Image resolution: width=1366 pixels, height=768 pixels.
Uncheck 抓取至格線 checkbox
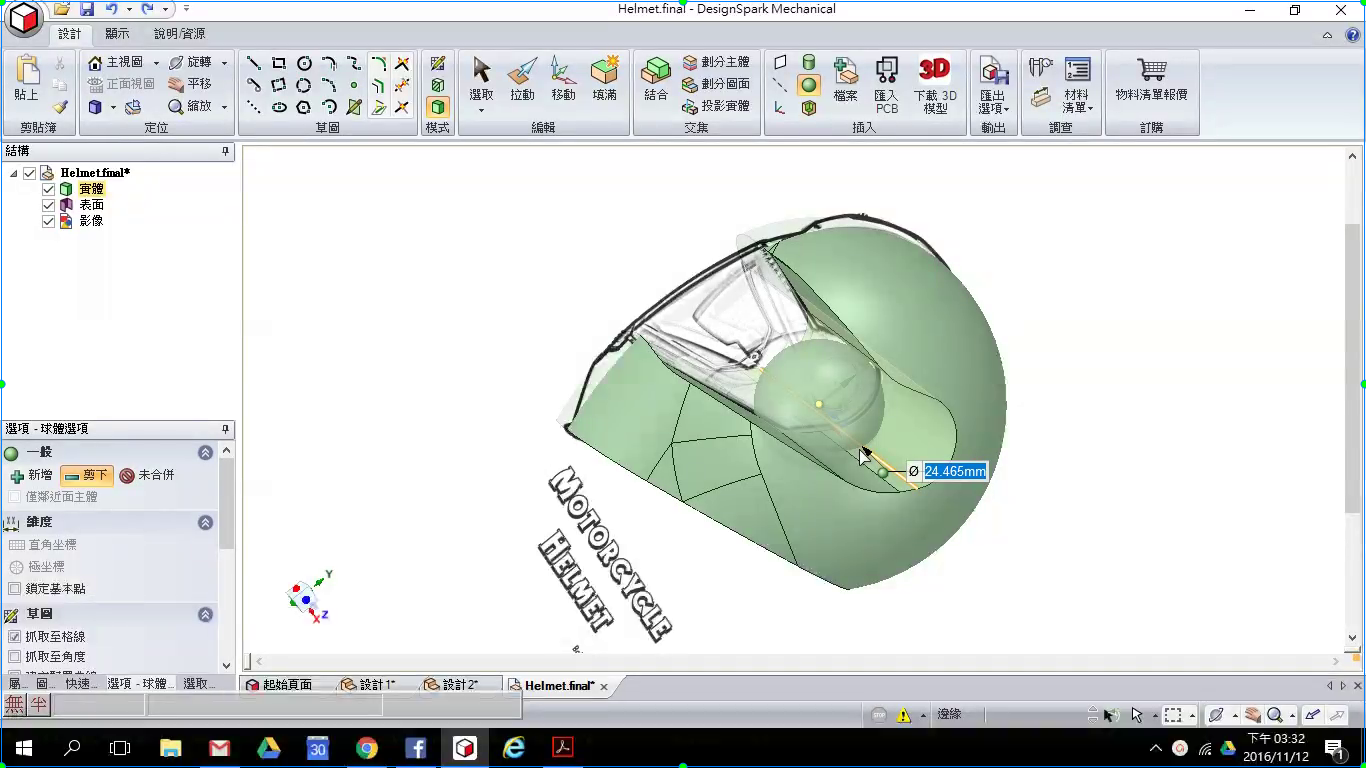pyautogui.click(x=14, y=637)
